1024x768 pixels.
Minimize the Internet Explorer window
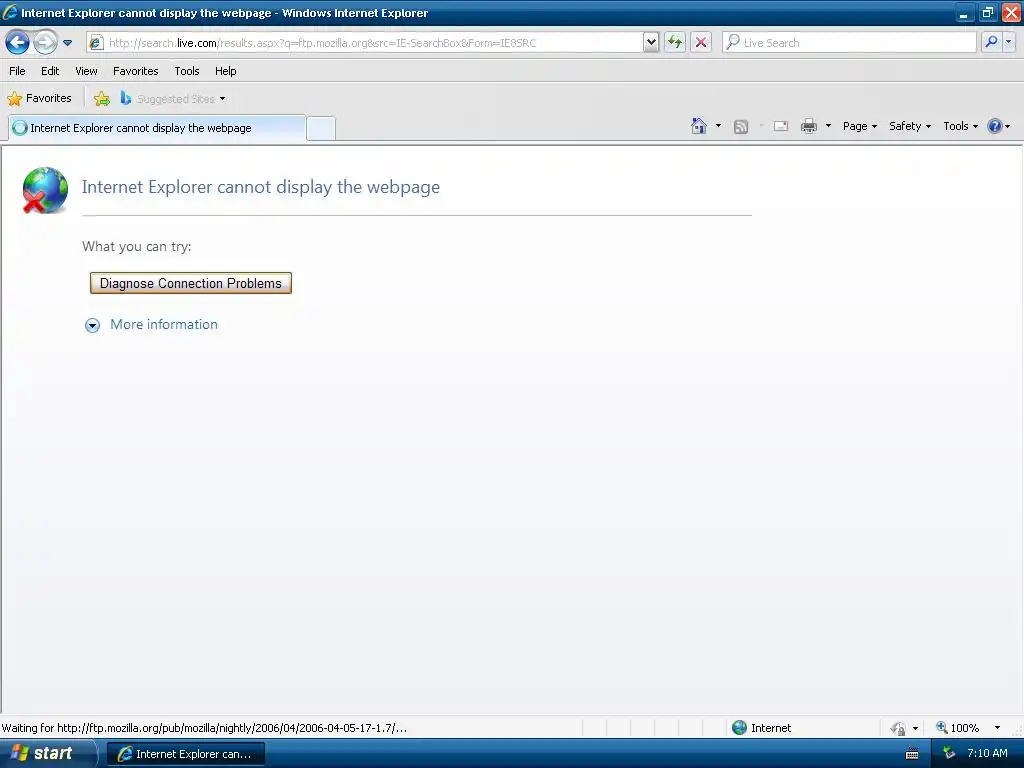pyautogui.click(x=963, y=13)
